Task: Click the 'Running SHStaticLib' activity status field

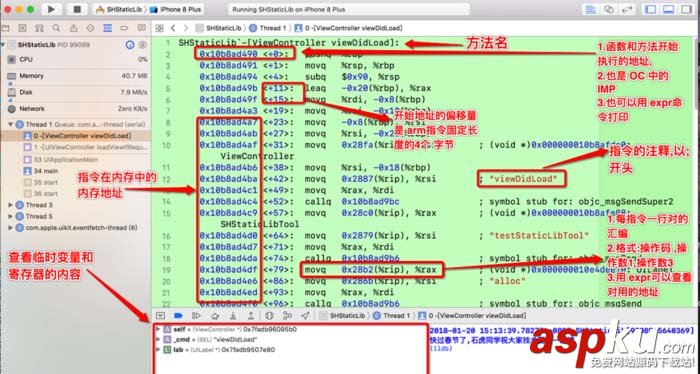Action: pos(349,9)
